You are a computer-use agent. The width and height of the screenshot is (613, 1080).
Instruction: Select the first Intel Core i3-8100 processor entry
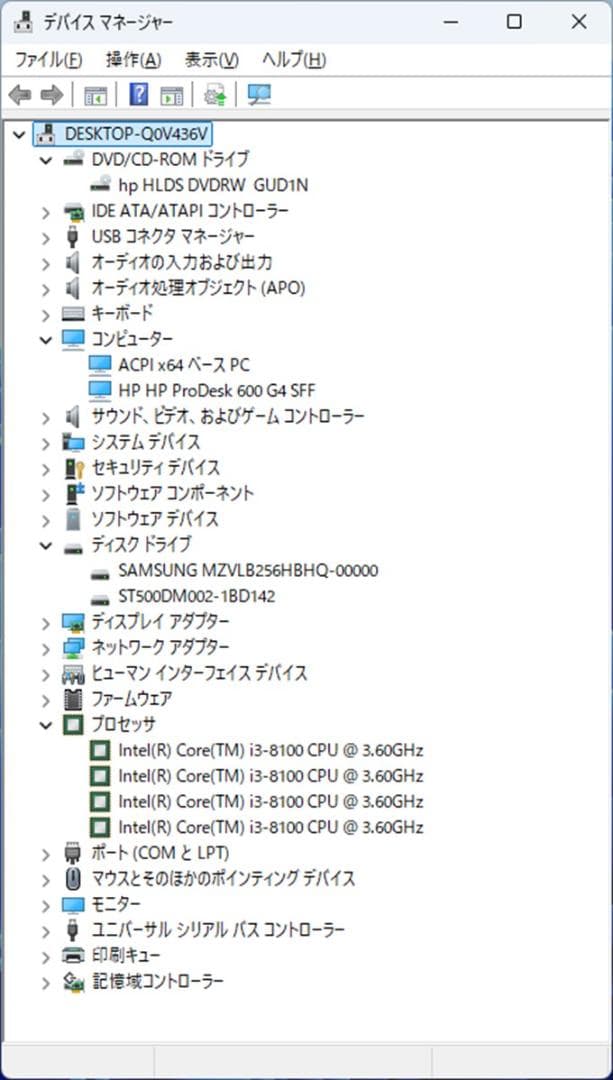271,751
